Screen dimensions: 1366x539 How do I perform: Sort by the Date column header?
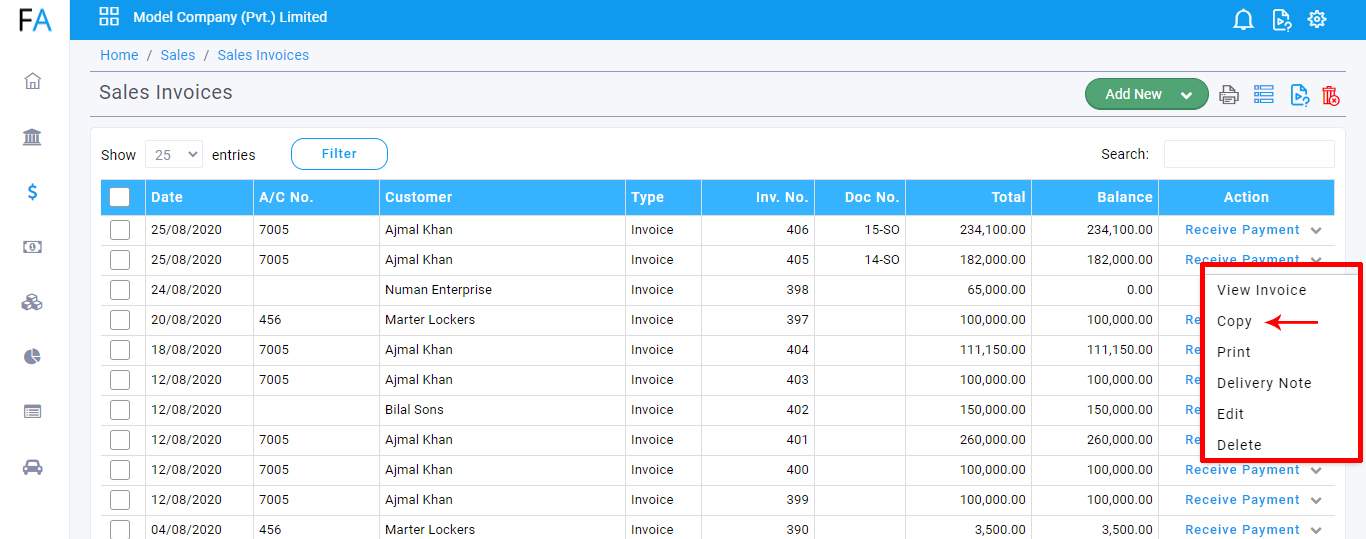[x=199, y=197]
